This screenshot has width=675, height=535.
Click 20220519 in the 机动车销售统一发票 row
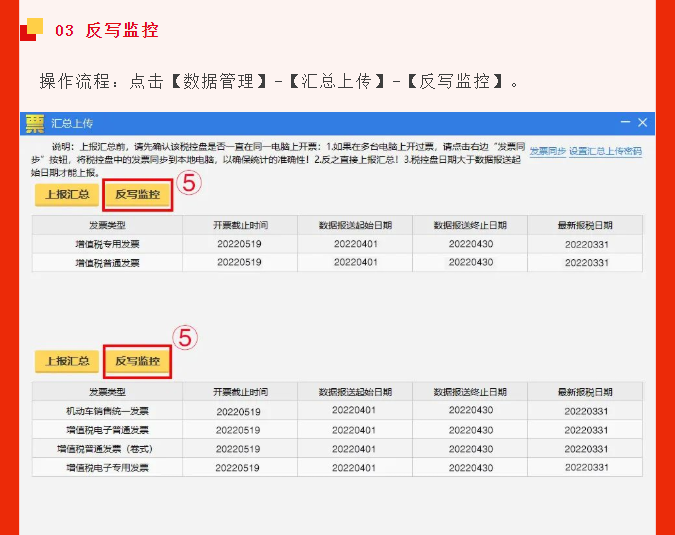pos(238,412)
